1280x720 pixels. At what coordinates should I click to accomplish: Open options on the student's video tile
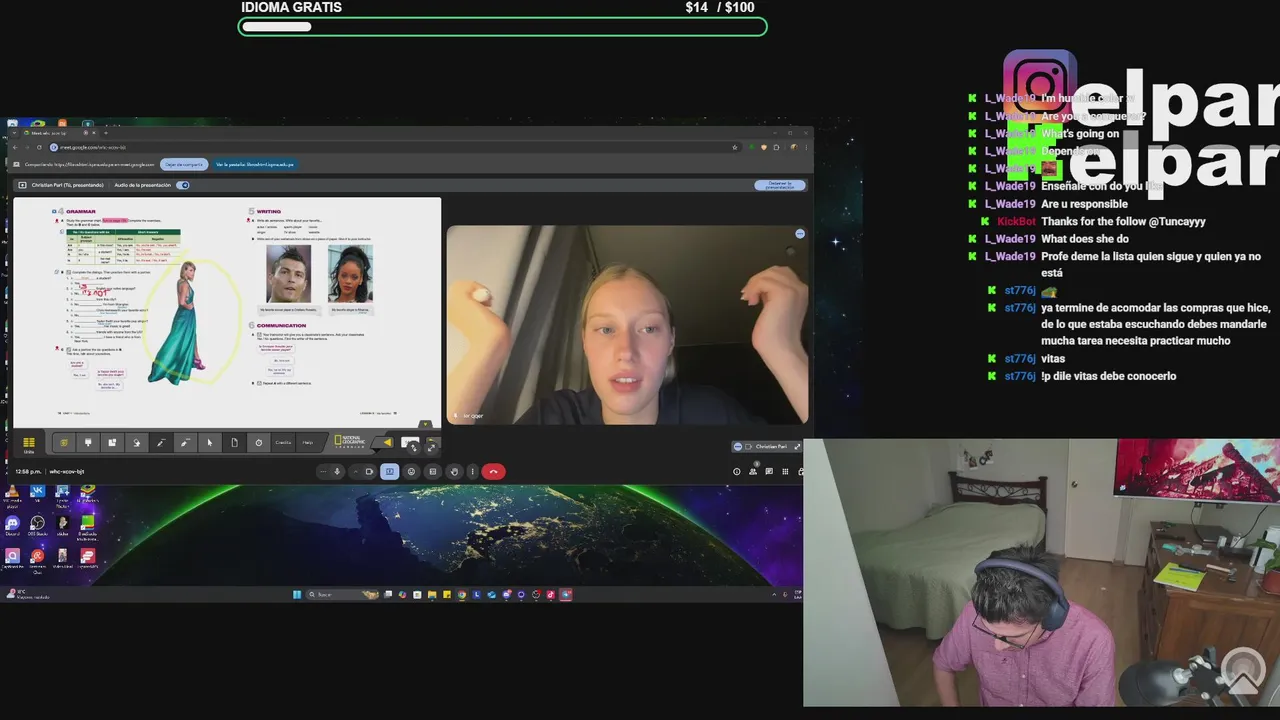799,233
